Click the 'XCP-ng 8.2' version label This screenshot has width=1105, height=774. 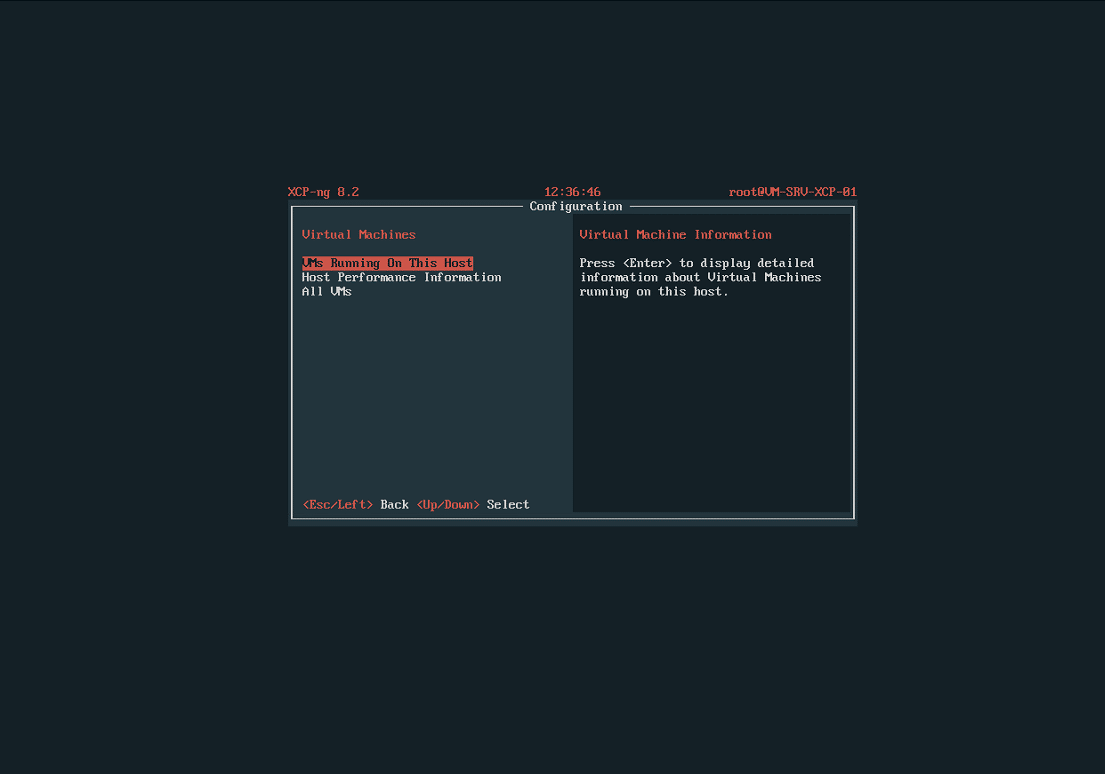(x=323, y=192)
